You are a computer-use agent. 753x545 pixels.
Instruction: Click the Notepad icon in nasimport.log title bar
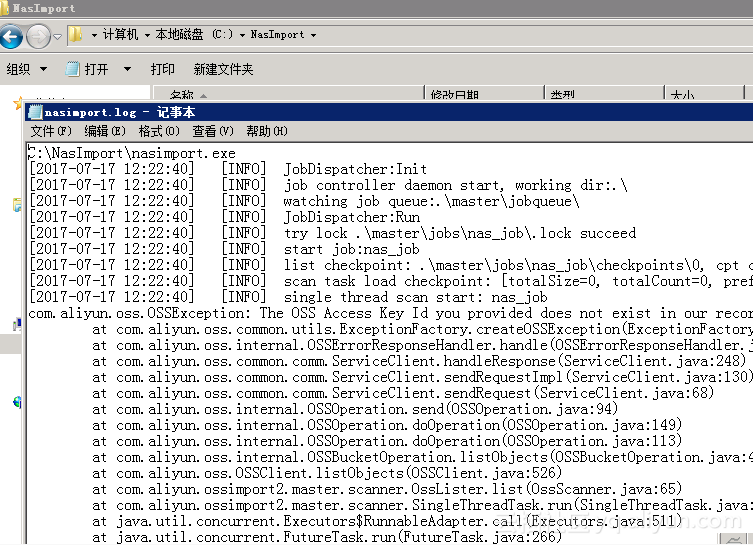coord(35,112)
